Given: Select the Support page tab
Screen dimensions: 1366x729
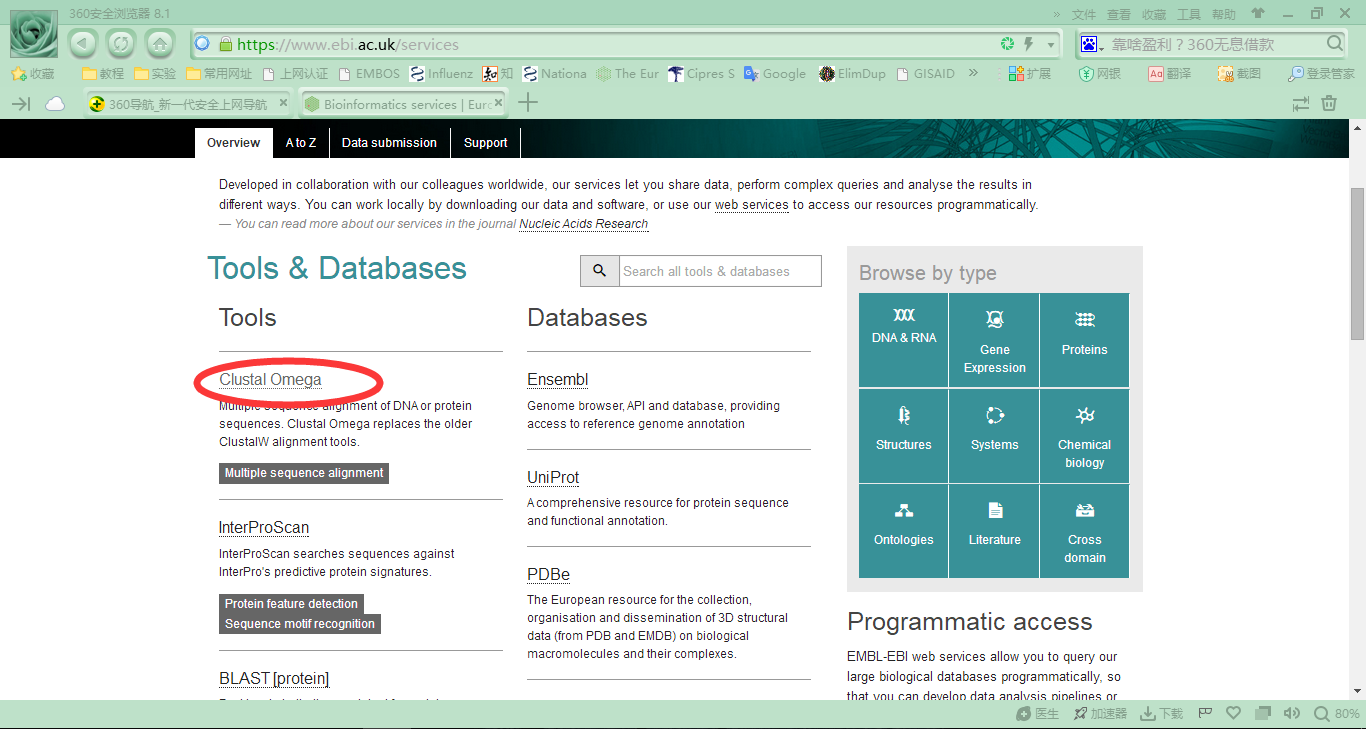Looking at the screenshot, I should 486,143.
